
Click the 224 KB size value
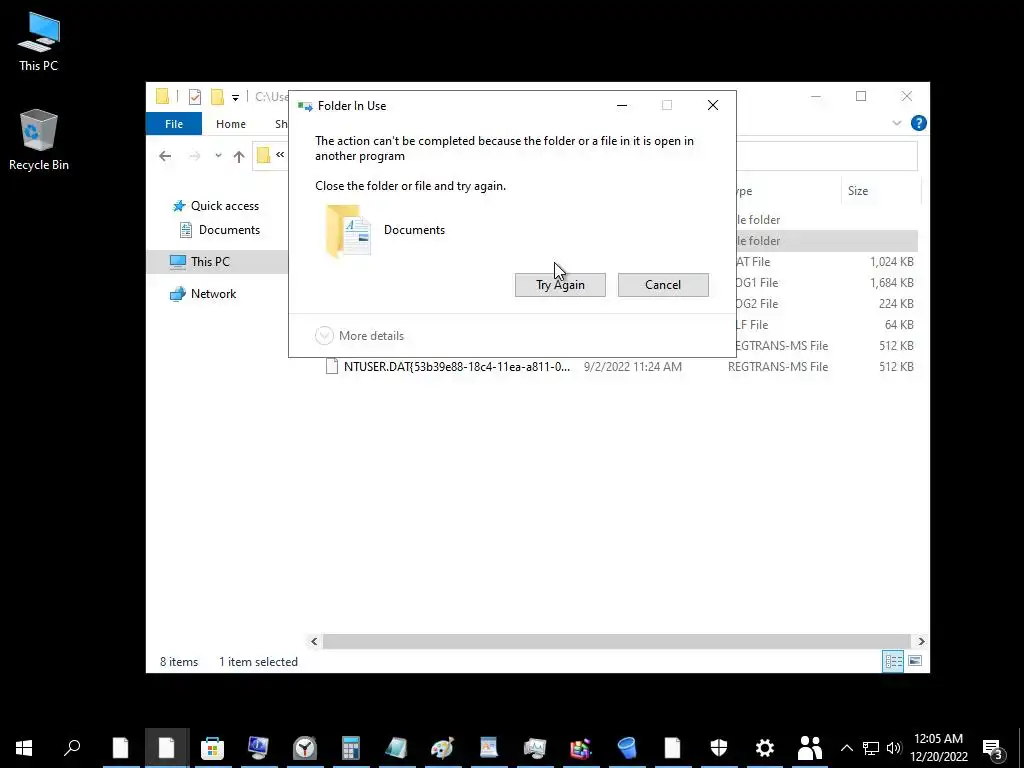(x=896, y=304)
